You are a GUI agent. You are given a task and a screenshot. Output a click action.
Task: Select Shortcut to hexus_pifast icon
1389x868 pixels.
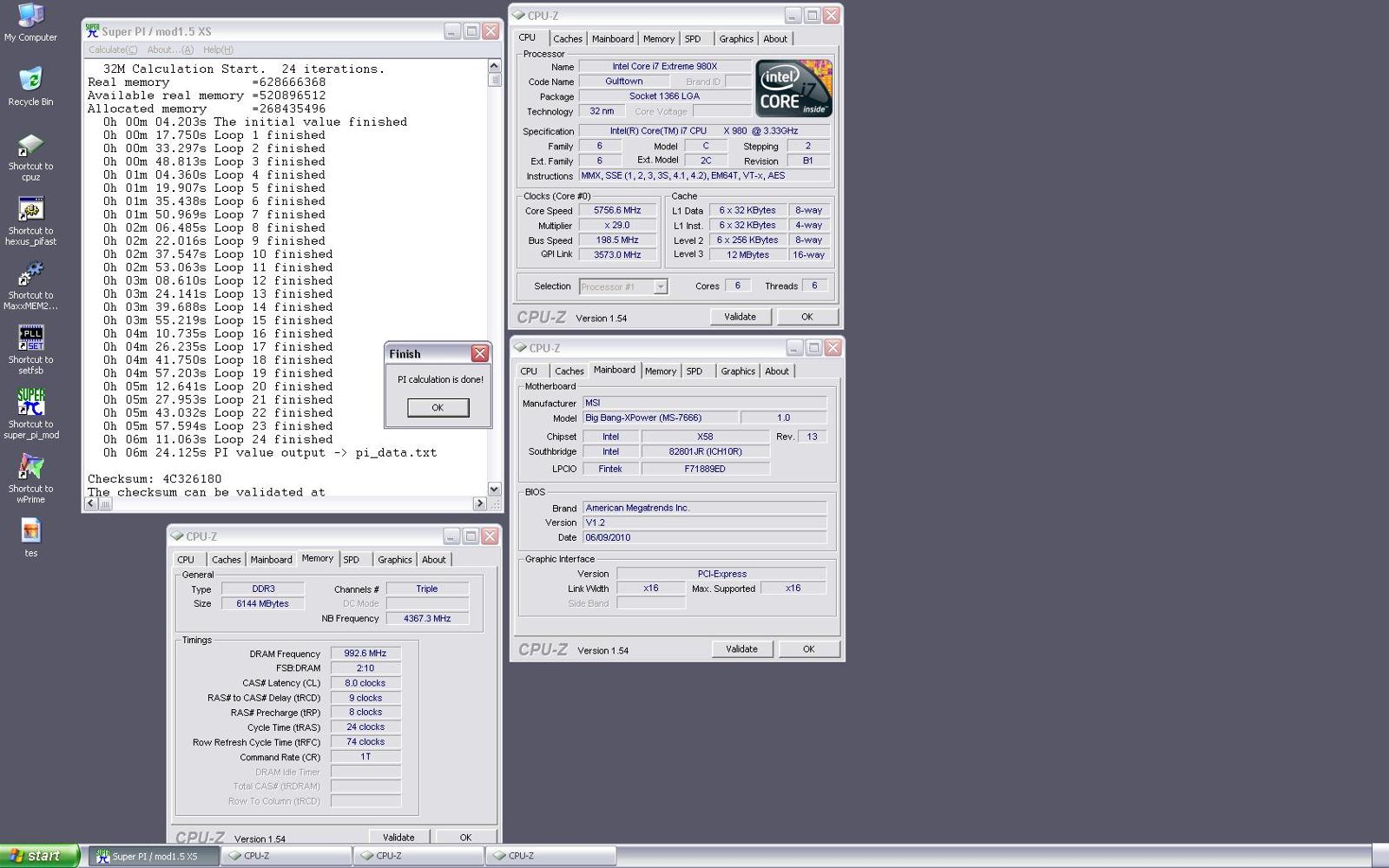point(30,221)
